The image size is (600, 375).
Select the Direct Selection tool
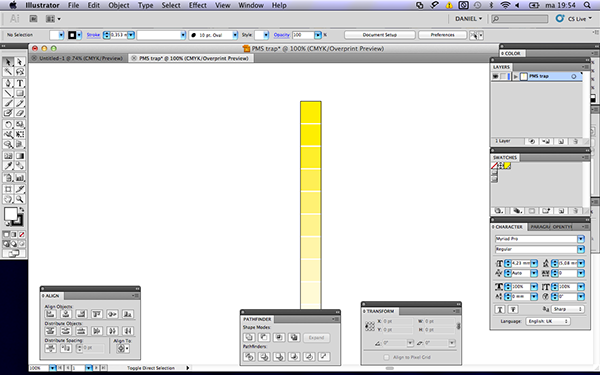point(20,62)
